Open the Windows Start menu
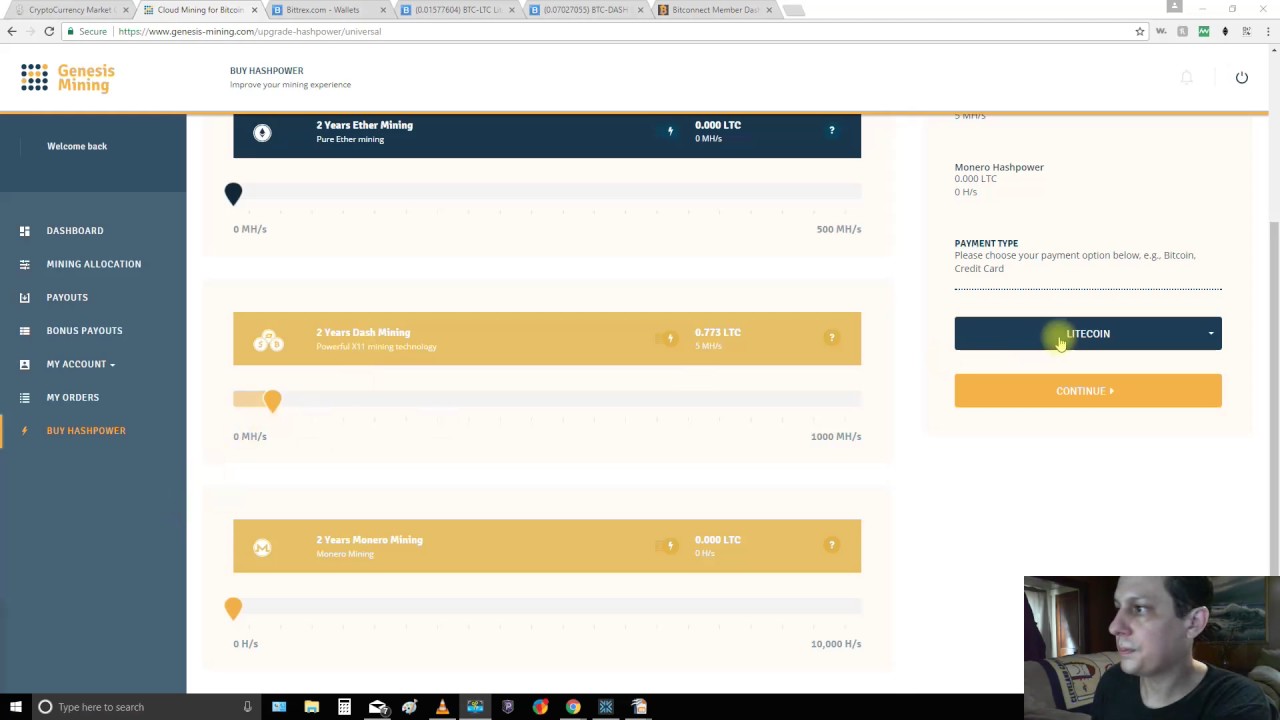The height and width of the screenshot is (720, 1280). (15, 707)
